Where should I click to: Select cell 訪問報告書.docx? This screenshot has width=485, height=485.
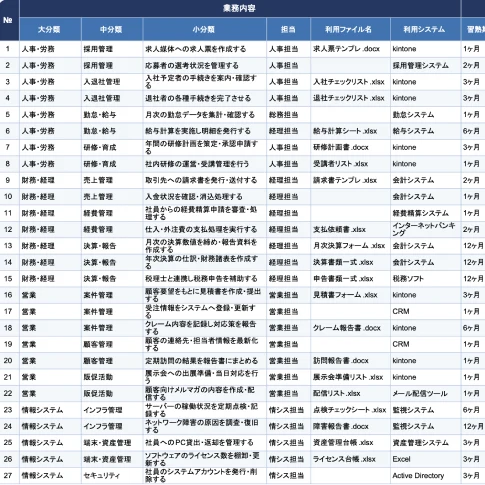click(x=350, y=361)
